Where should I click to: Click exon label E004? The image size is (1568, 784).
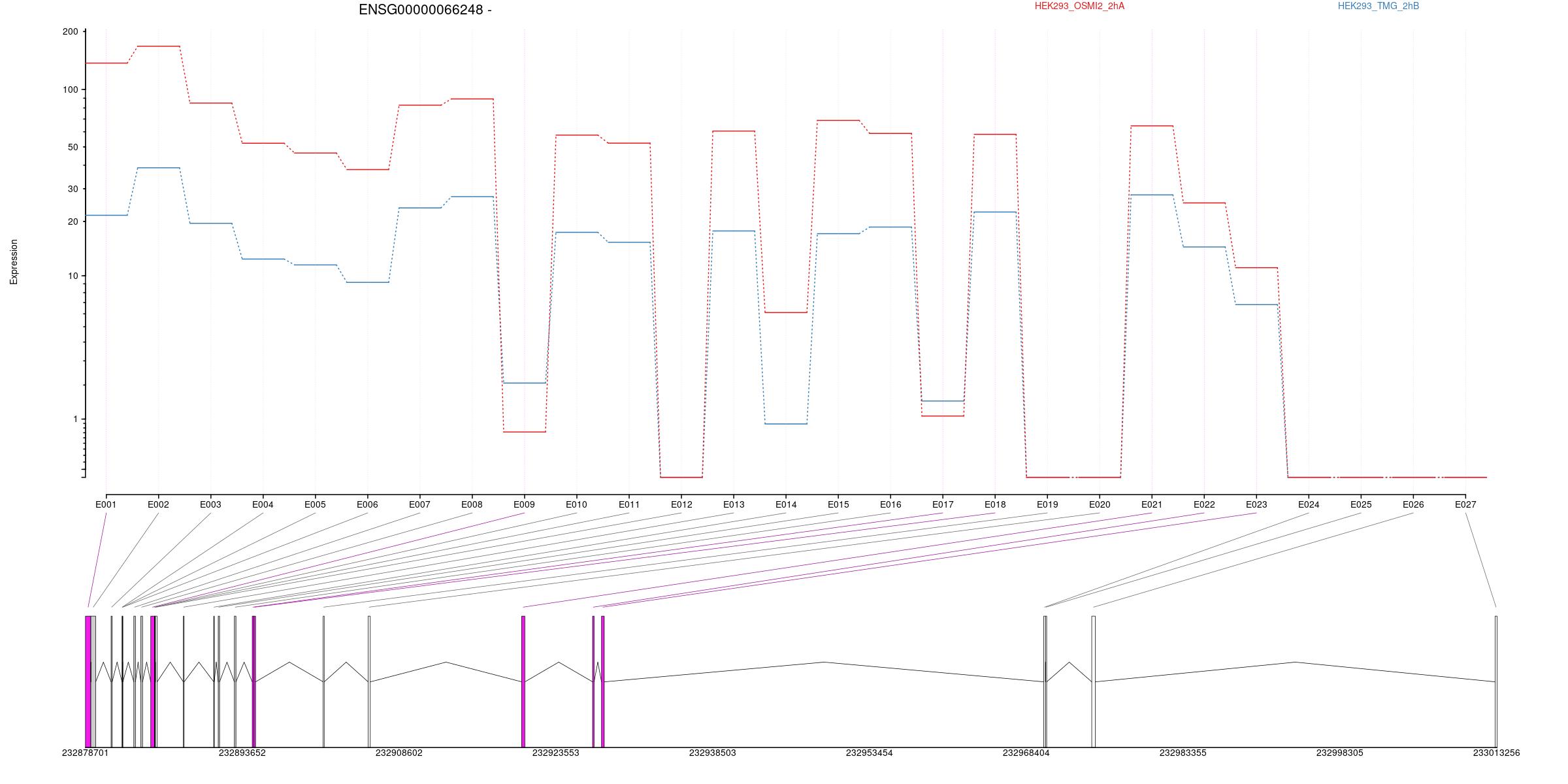coord(263,504)
